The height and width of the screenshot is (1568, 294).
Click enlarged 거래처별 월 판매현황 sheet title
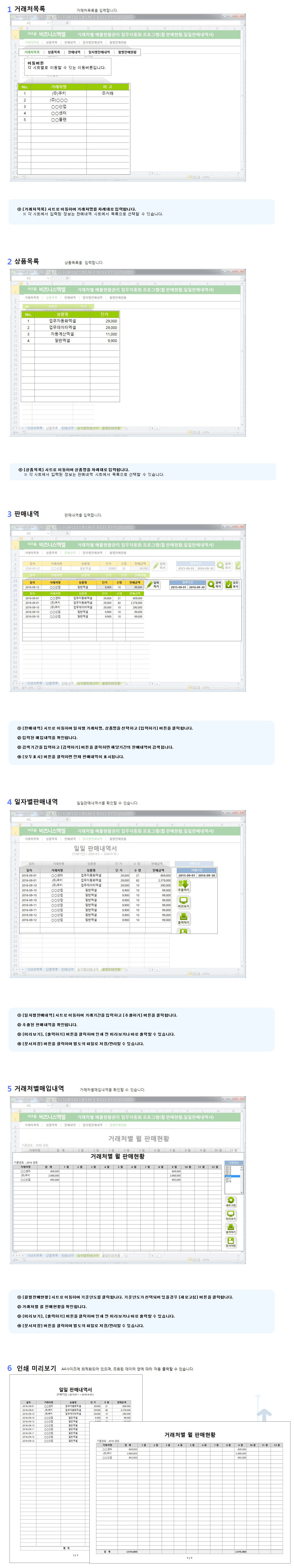tap(118, 1157)
